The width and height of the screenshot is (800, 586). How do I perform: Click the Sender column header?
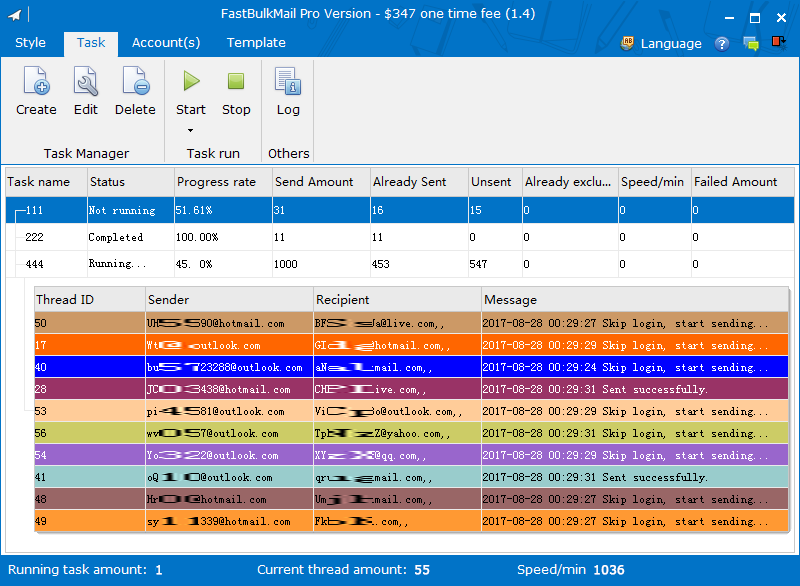230,300
